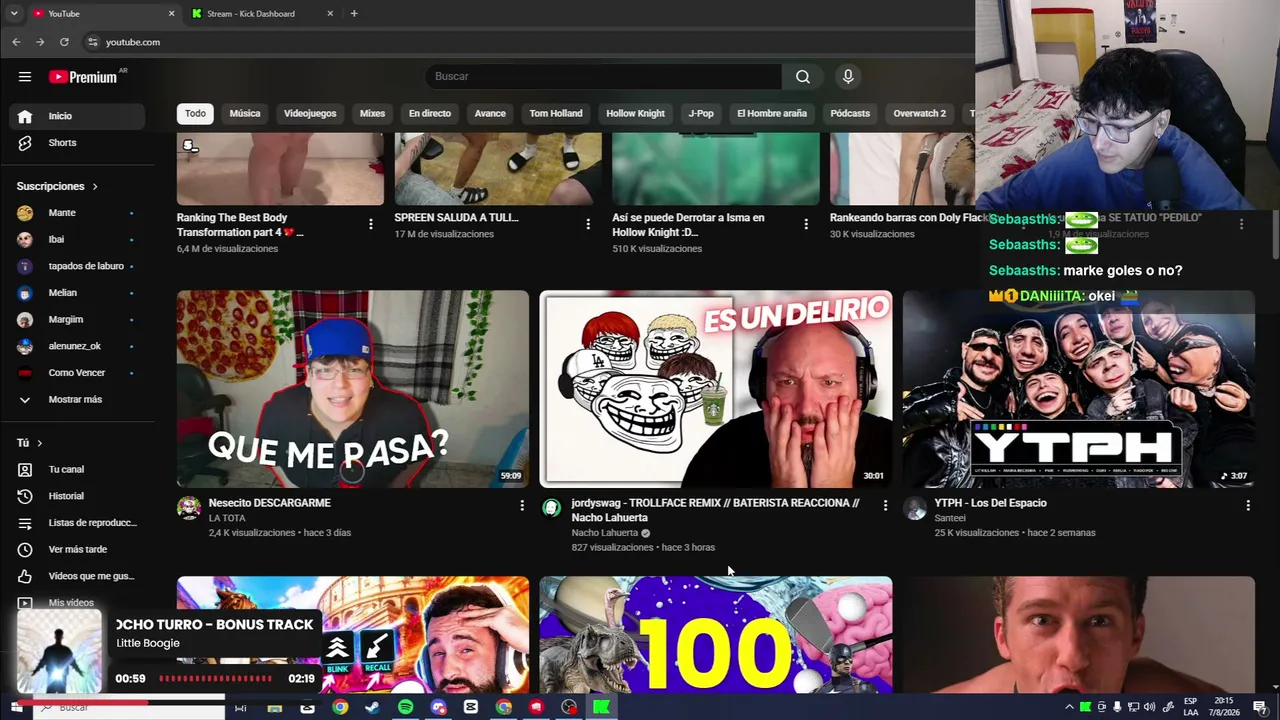Screen dimensions: 1280x720
Task: Open a new browser tab with plus icon
Action: pyautogui.click(x=354, y=14)
